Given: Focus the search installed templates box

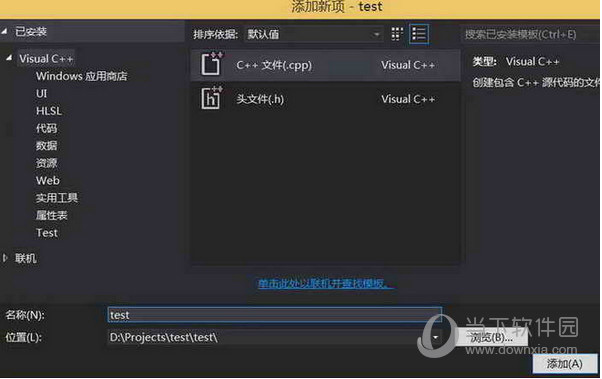Looking at the screenshot, I should (x=531, y=34).
